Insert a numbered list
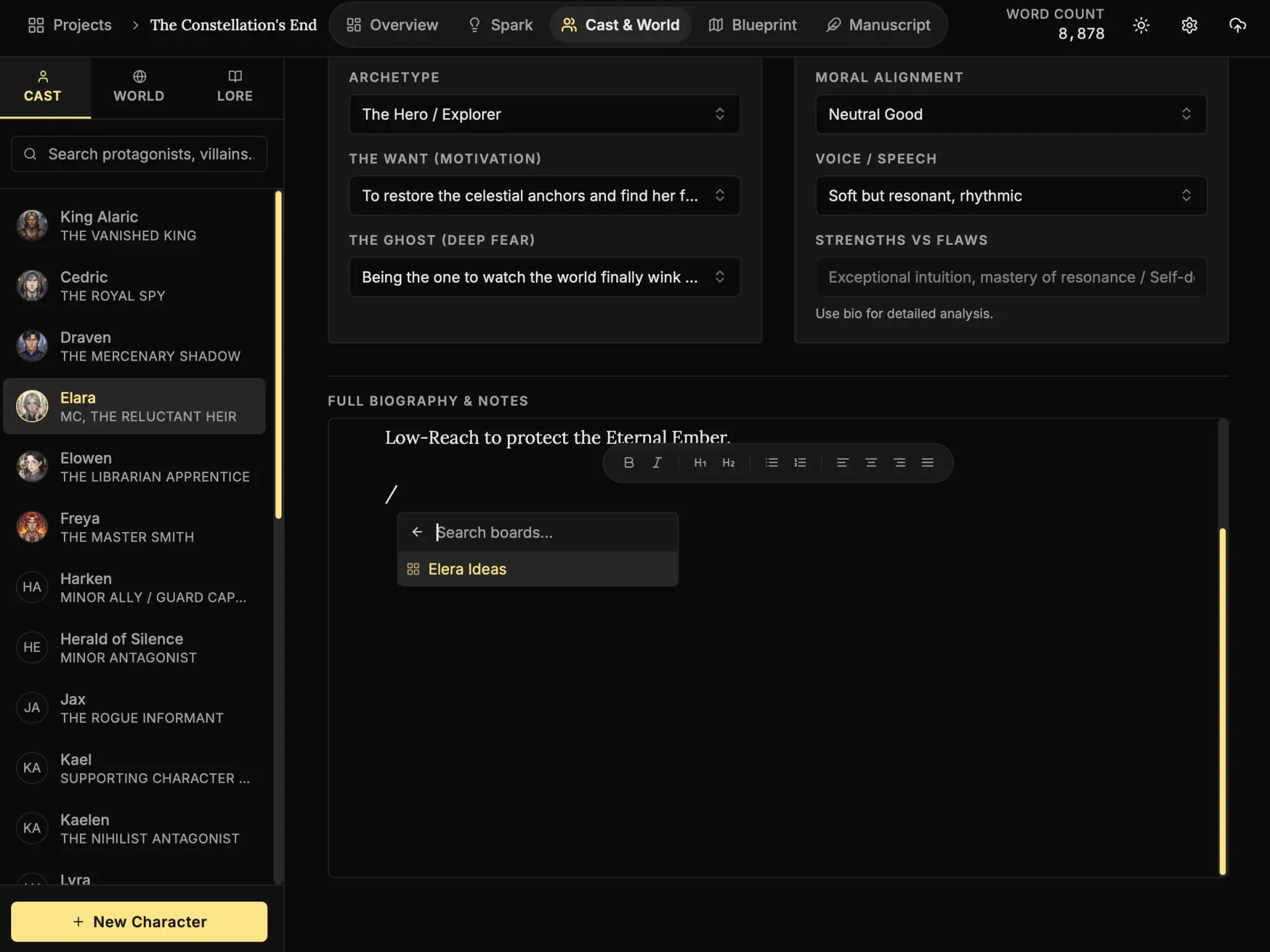Screen dimensions: 1270x952 pyautogui.click(x=800, y=462)
